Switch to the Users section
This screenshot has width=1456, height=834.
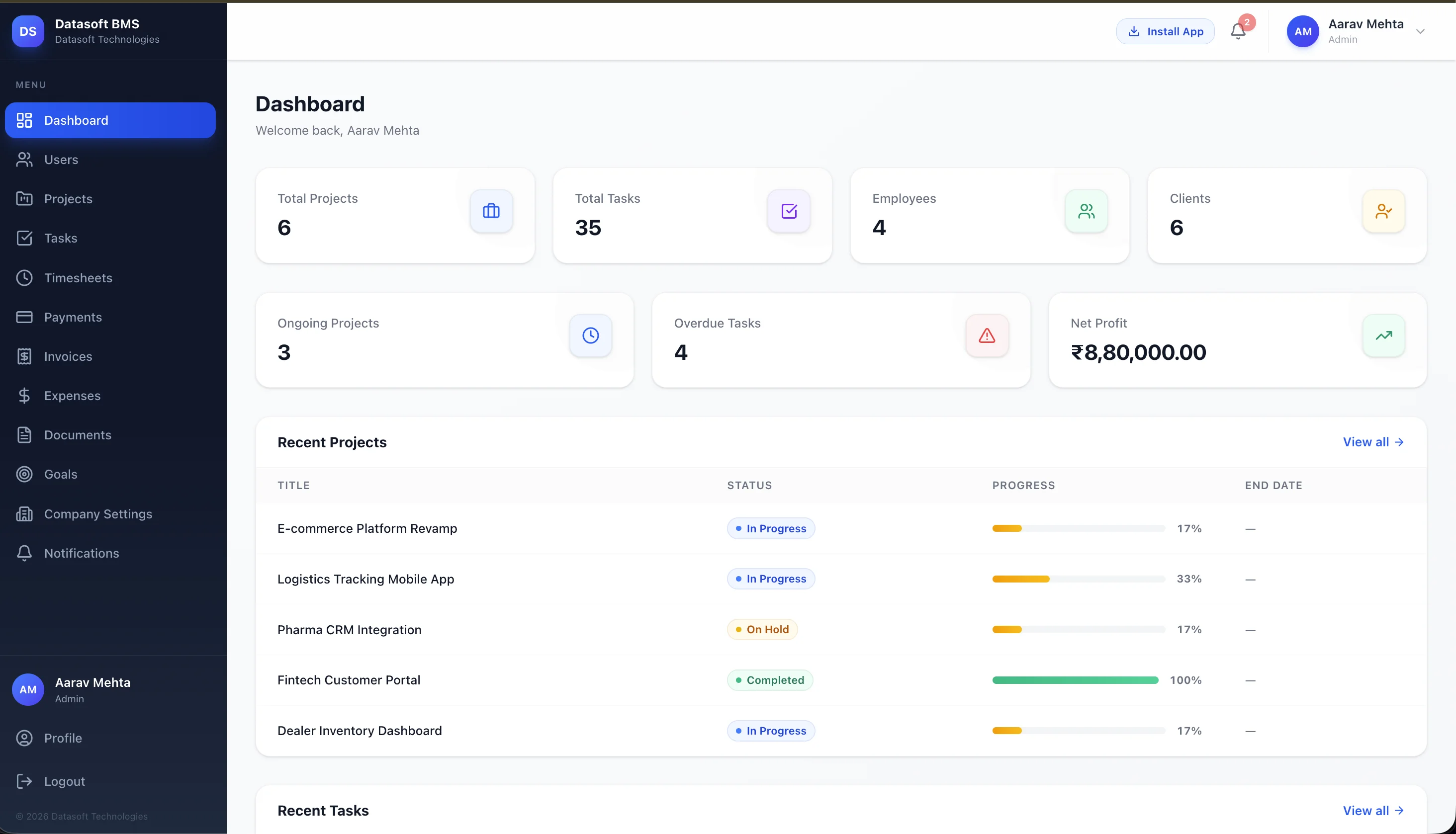61,159
